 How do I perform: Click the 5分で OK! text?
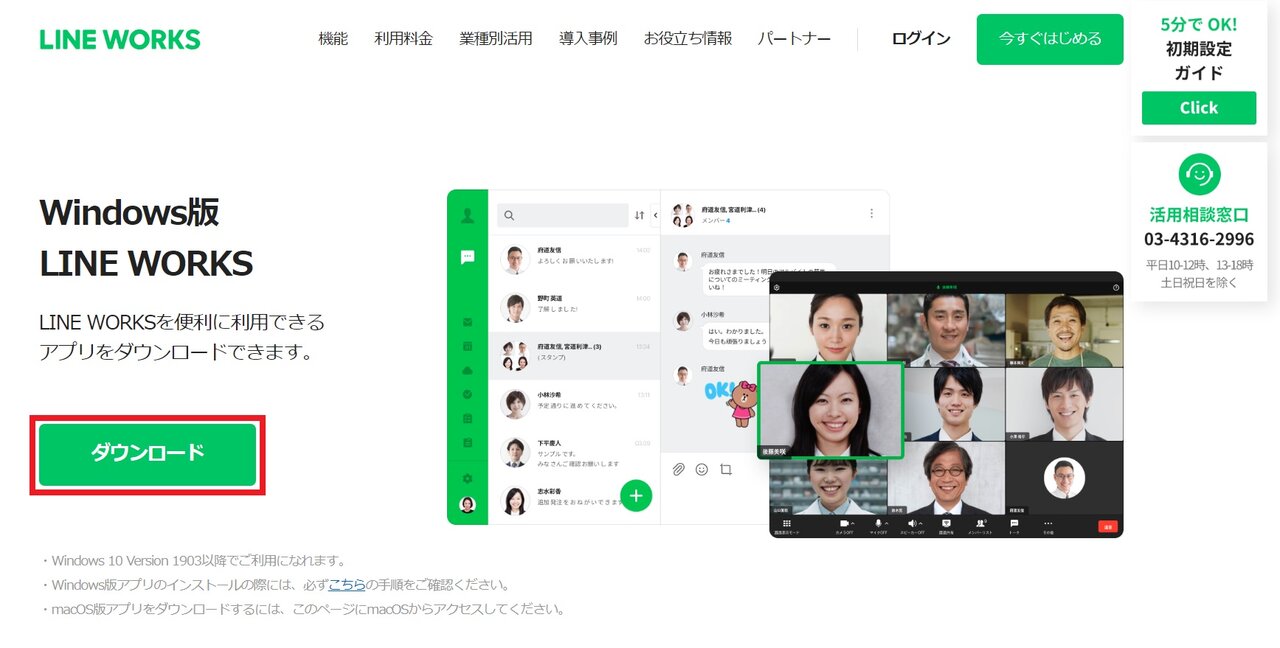(1199, 24)
